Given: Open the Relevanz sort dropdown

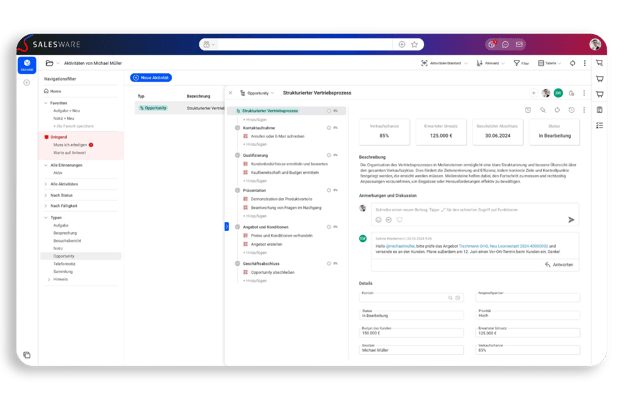Looking at the screenshot, I should click(x=491, y=63).
